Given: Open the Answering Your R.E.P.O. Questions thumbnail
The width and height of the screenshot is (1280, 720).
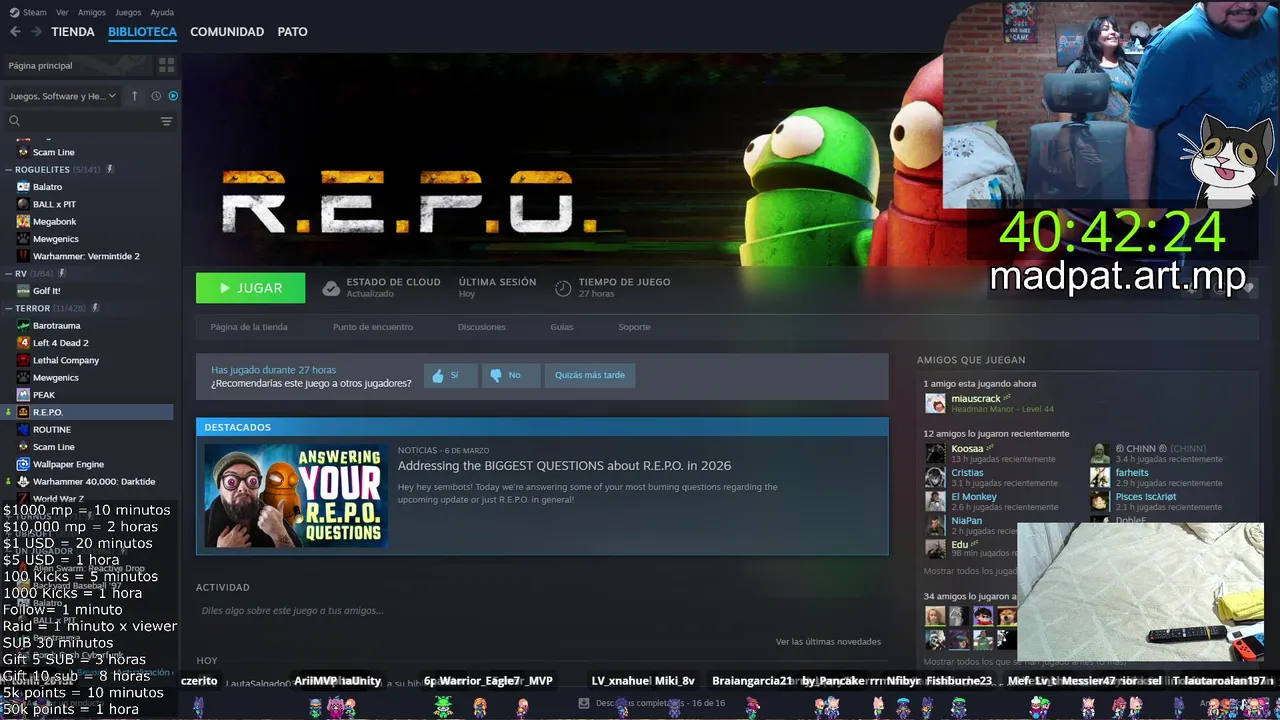Looking at the screenshot, I should tap(296, 495).
